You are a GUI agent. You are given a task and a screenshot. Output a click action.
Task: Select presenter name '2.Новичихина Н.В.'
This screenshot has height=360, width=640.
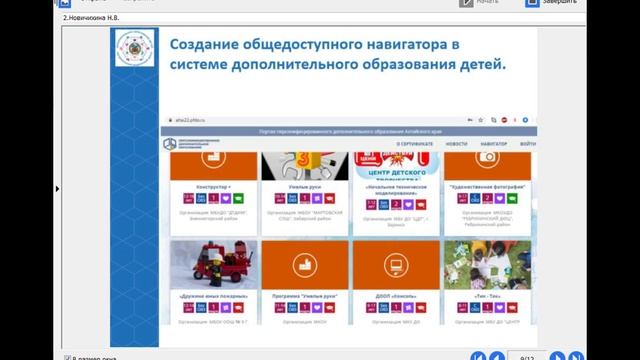pos(91,18)
